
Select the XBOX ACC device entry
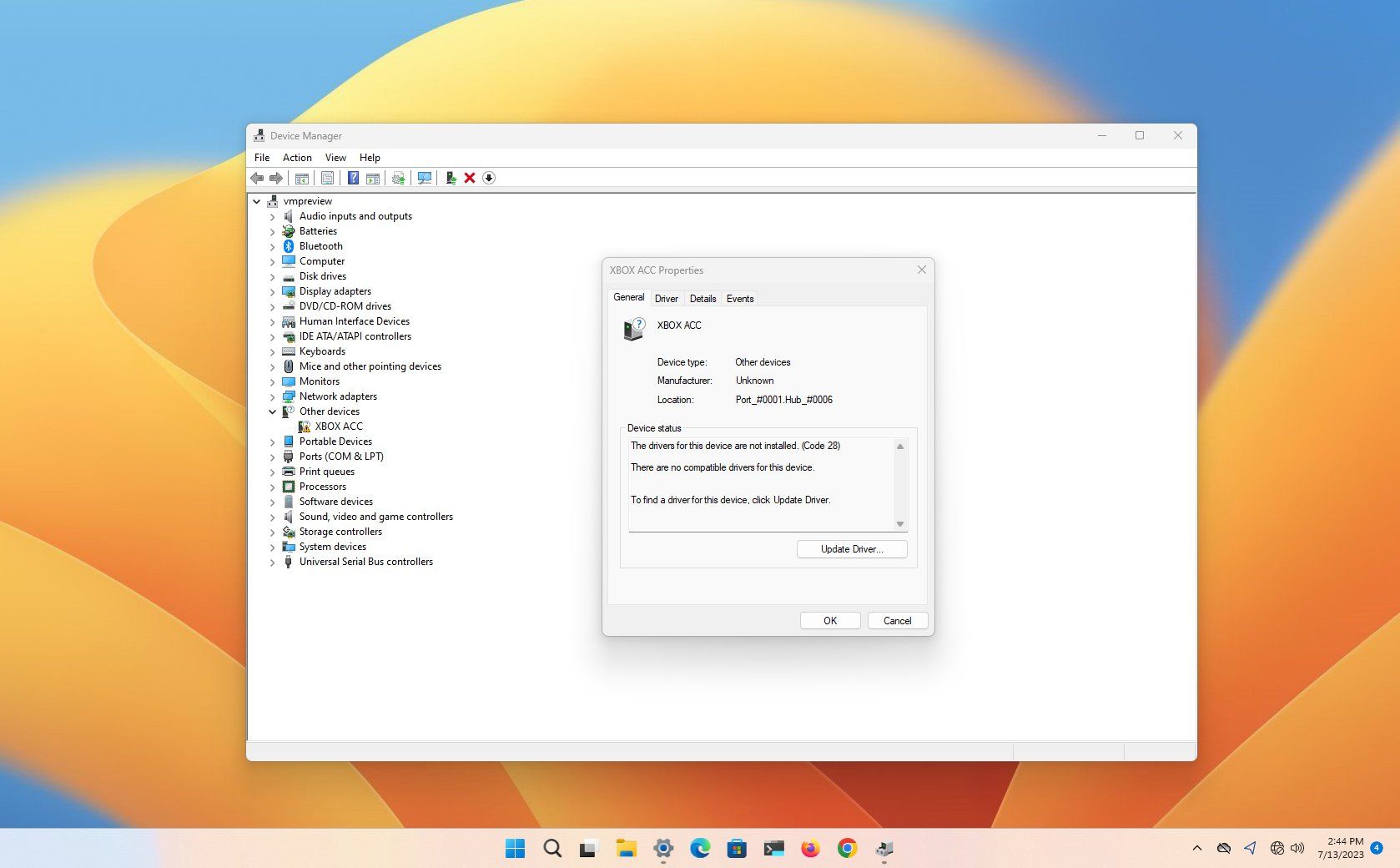339,426
